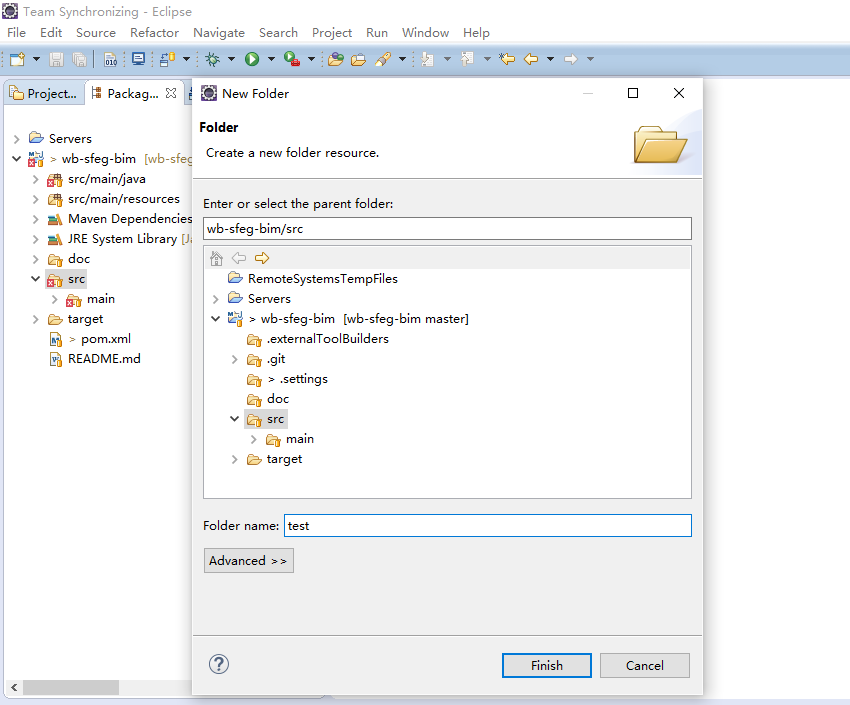
Task: Click the Finish button
Action: pos(546,665)
